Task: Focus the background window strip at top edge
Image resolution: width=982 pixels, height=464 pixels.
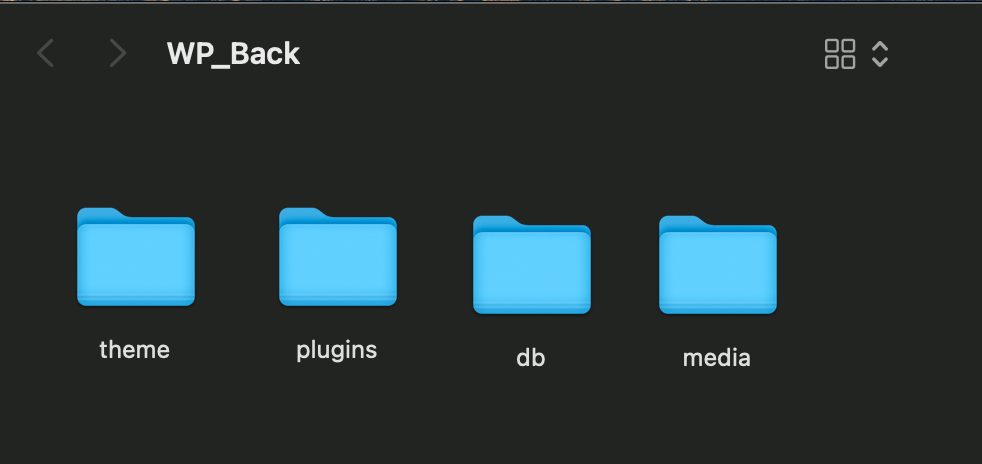Action: tap(491, 1)
